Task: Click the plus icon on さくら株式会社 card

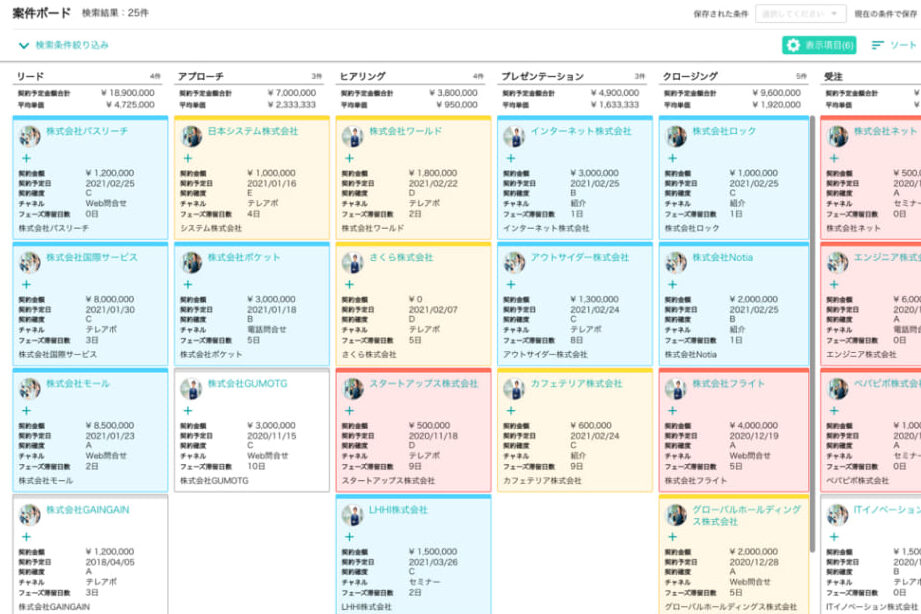Action: click(x=348, y=284)
